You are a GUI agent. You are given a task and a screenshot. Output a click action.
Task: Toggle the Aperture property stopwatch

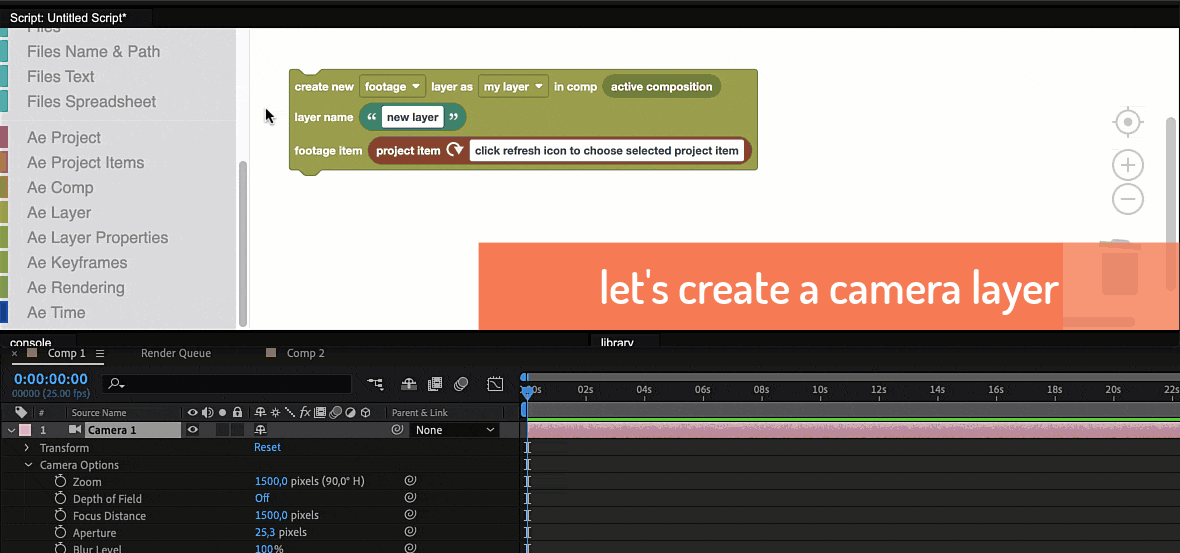coord(61,533)
